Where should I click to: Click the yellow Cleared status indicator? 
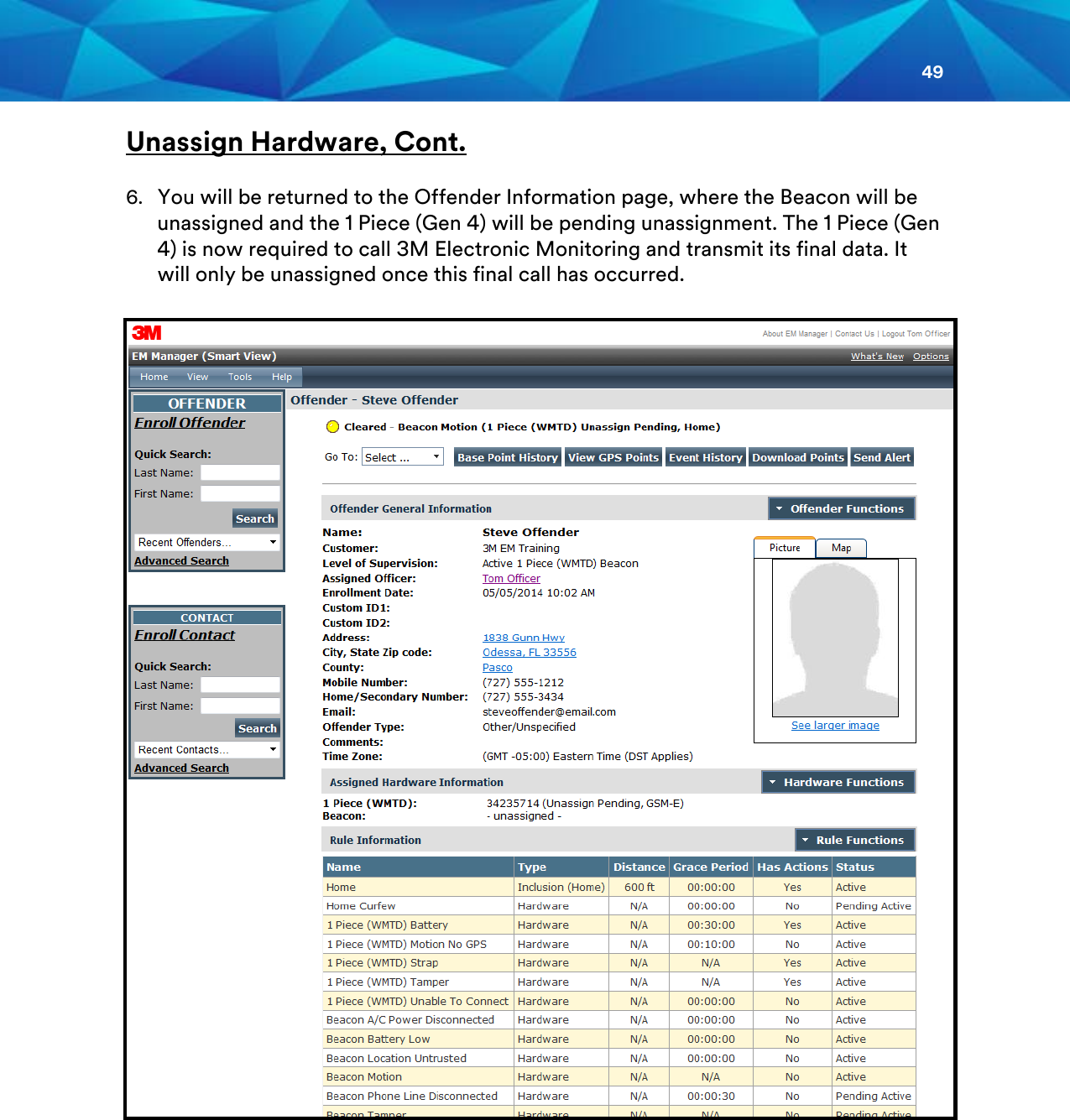(x=332, y=427)
